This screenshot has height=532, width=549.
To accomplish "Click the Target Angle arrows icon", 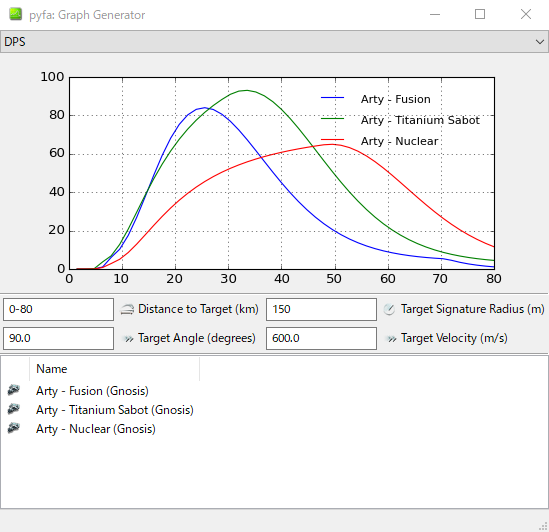I will (x=129, y=339).
